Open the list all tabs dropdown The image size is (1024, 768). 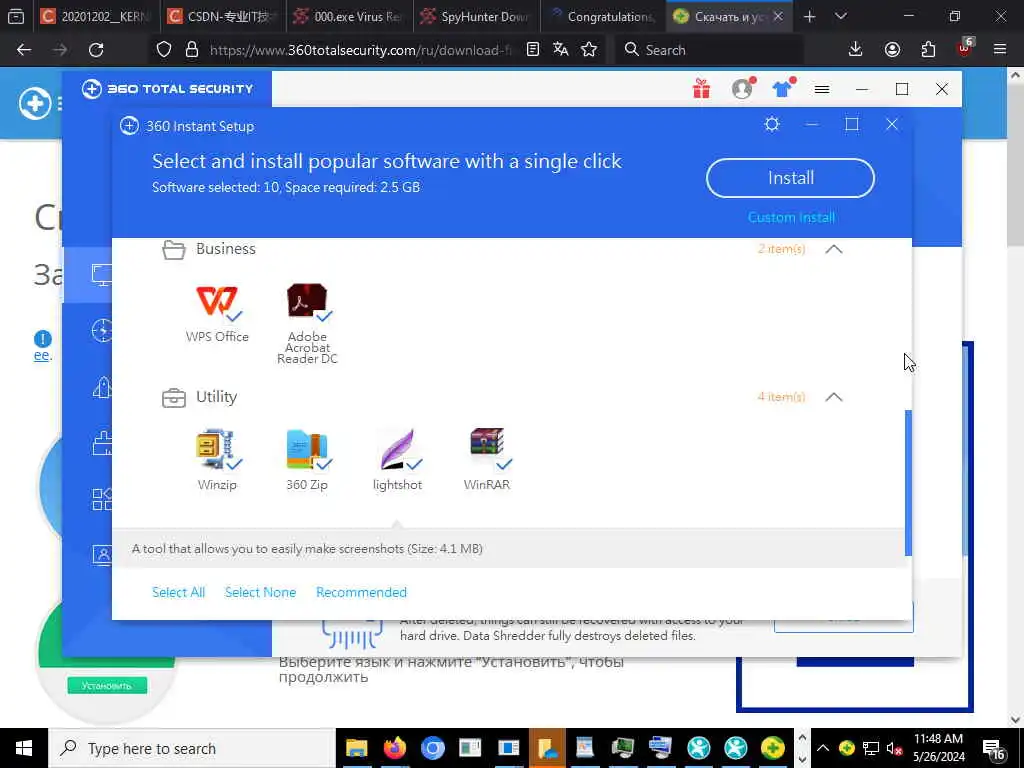[x=841, y=16]
